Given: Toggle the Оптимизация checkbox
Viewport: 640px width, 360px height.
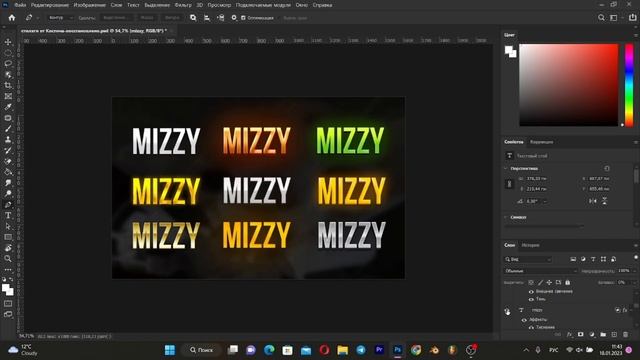Looking at the screenshot, I should tap(243, 18).
